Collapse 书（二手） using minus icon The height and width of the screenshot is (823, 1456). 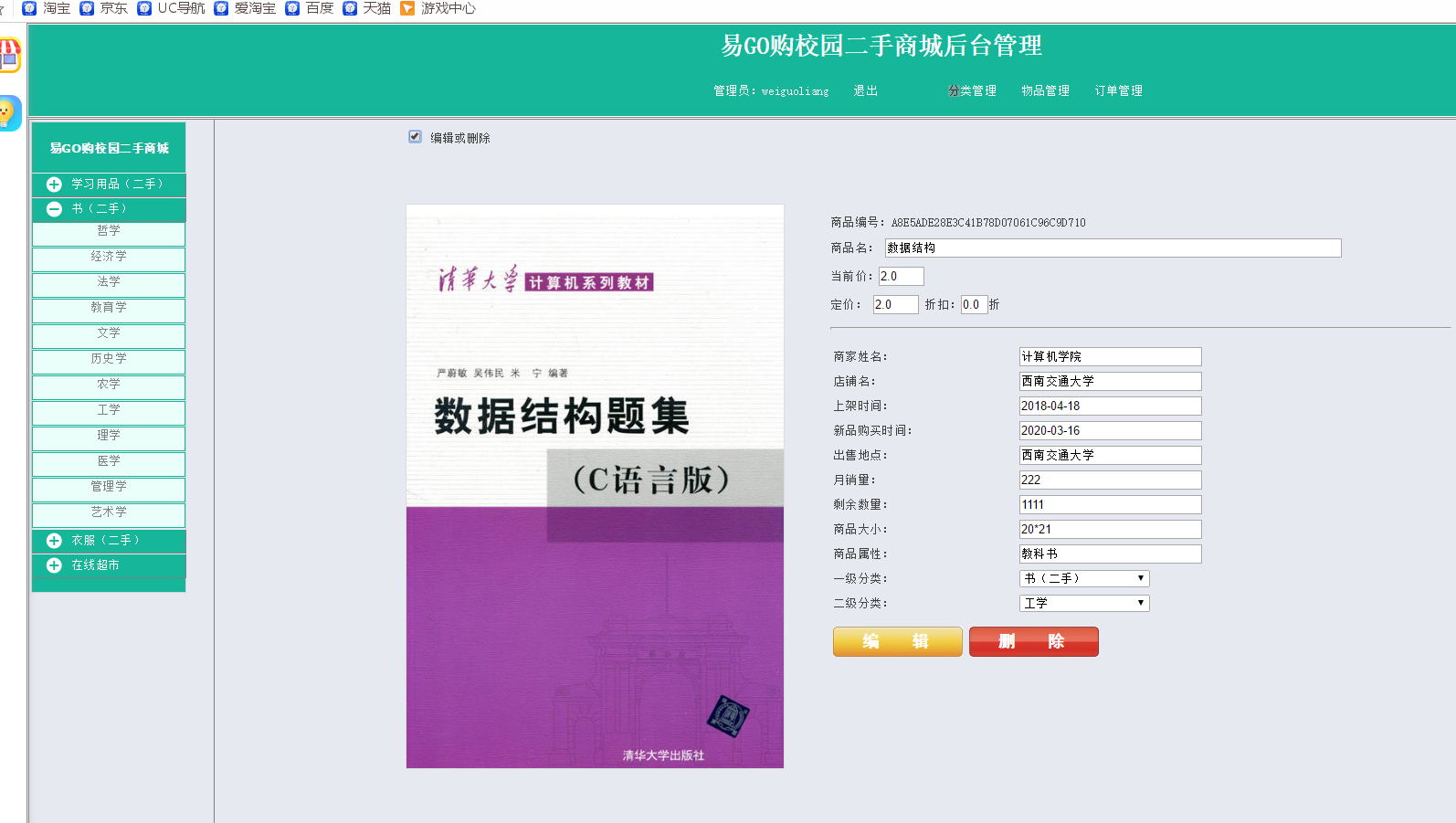tap(54, 209)
